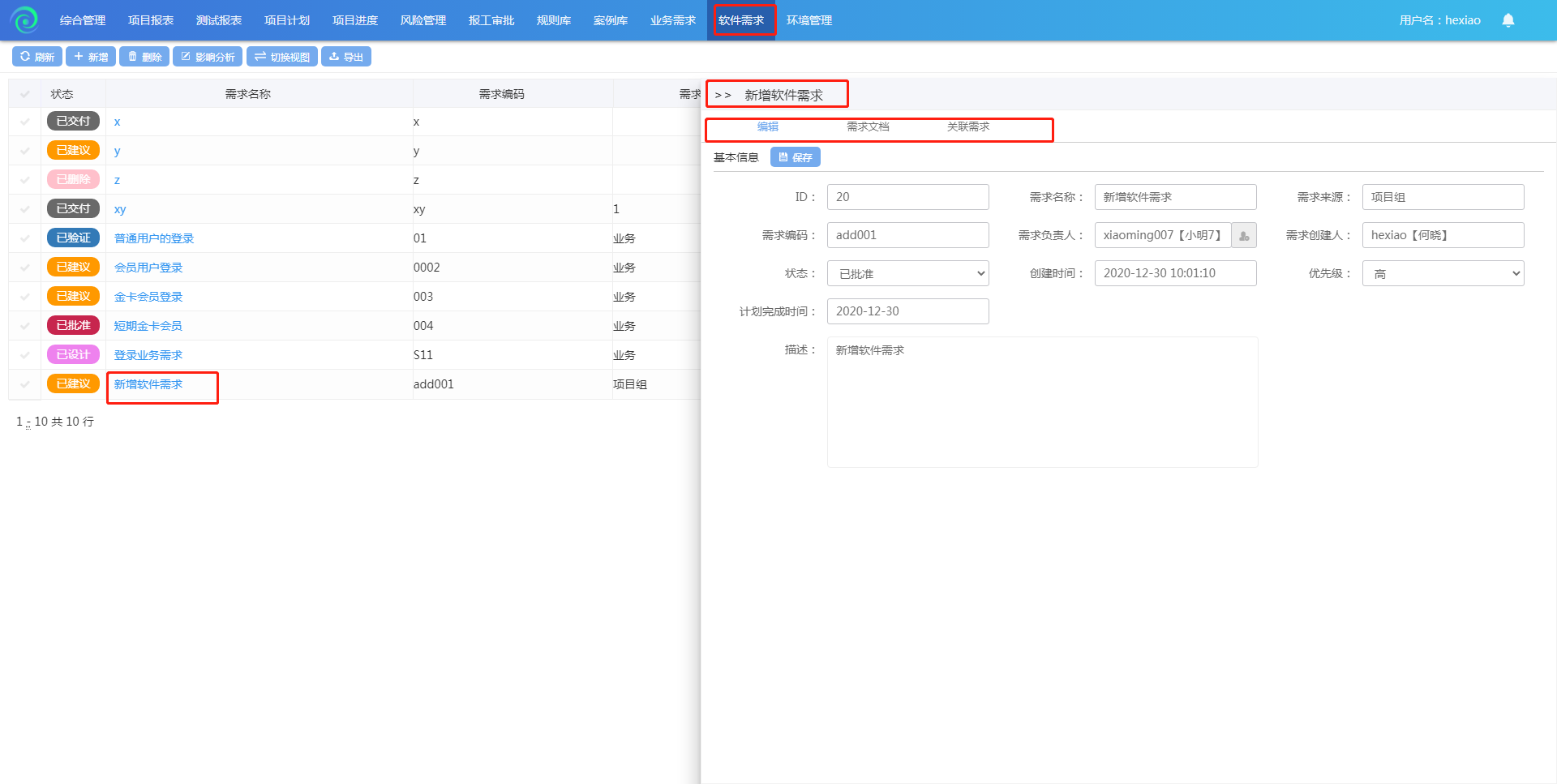
Task: Click the app logo in top-left
Action: (x=24, y=20)
